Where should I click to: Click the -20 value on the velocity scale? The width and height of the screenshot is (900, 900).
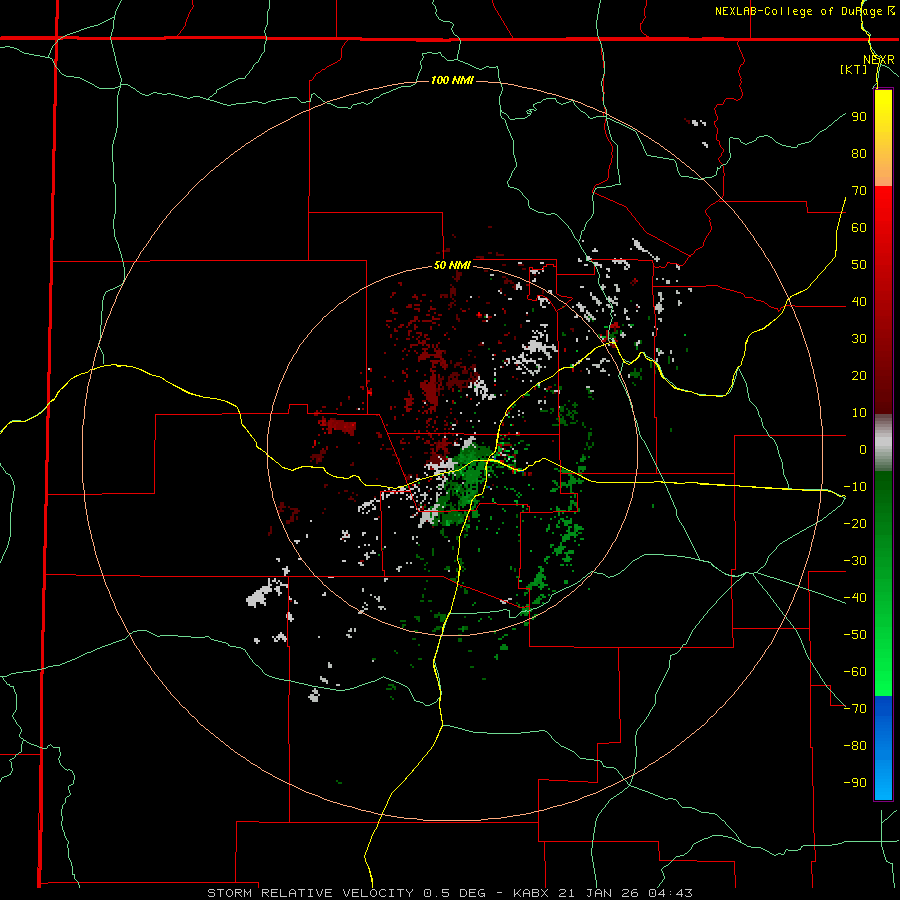point(855,523)
